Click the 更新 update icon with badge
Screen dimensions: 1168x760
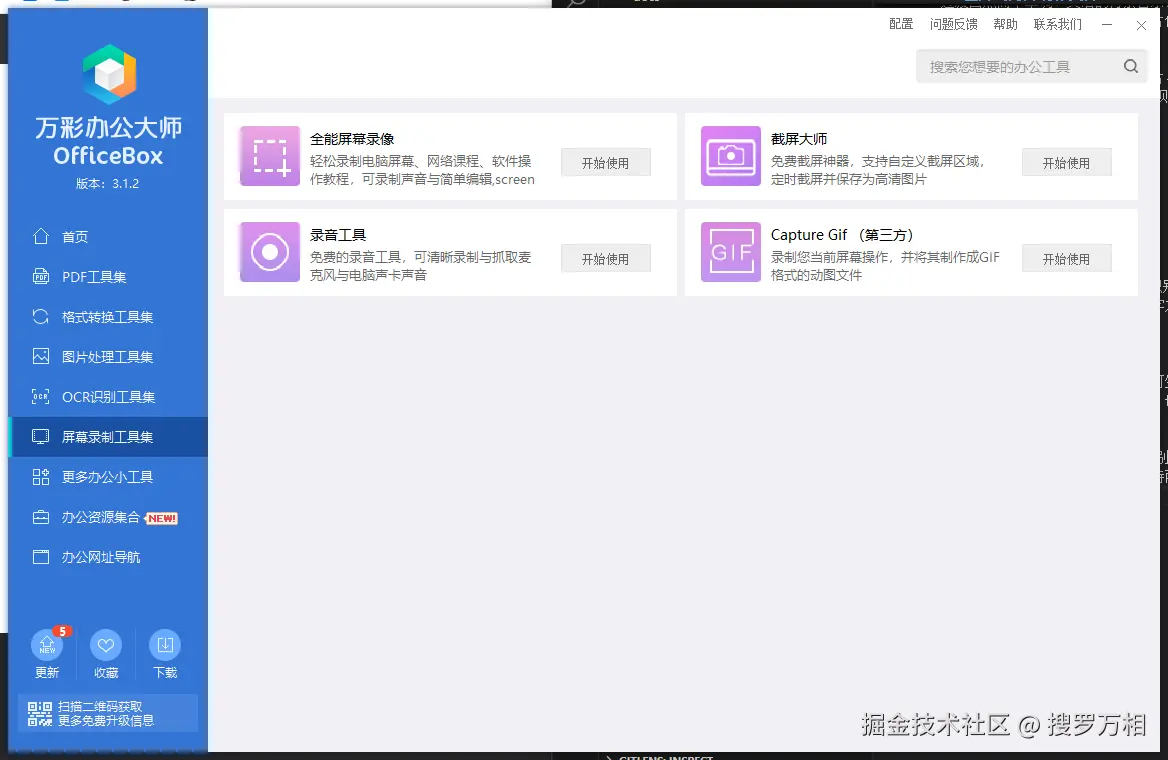click(x=47, y=645)
